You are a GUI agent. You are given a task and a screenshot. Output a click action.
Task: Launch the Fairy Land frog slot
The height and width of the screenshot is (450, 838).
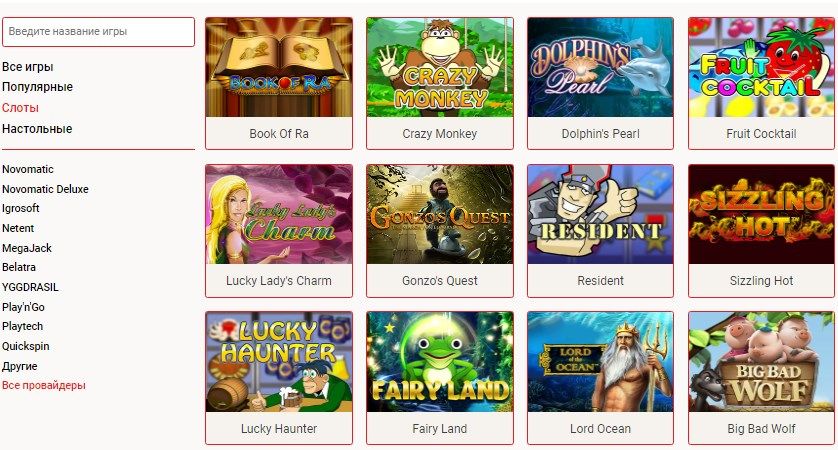tap(439, 362)
